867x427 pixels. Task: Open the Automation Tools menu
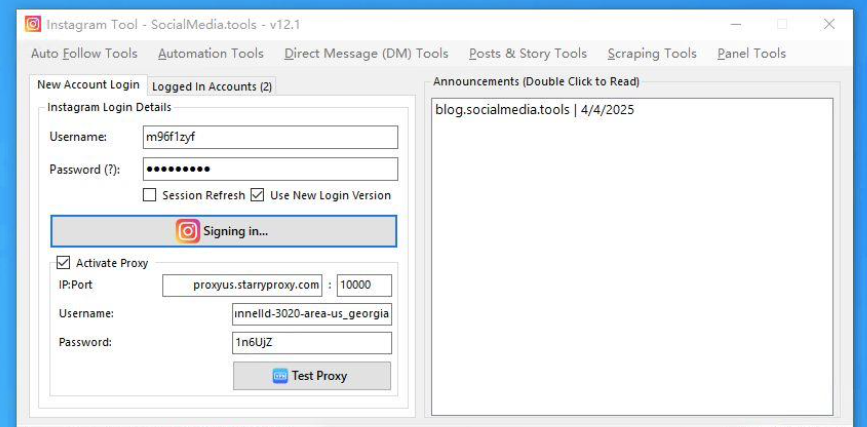tap(211, 54)
